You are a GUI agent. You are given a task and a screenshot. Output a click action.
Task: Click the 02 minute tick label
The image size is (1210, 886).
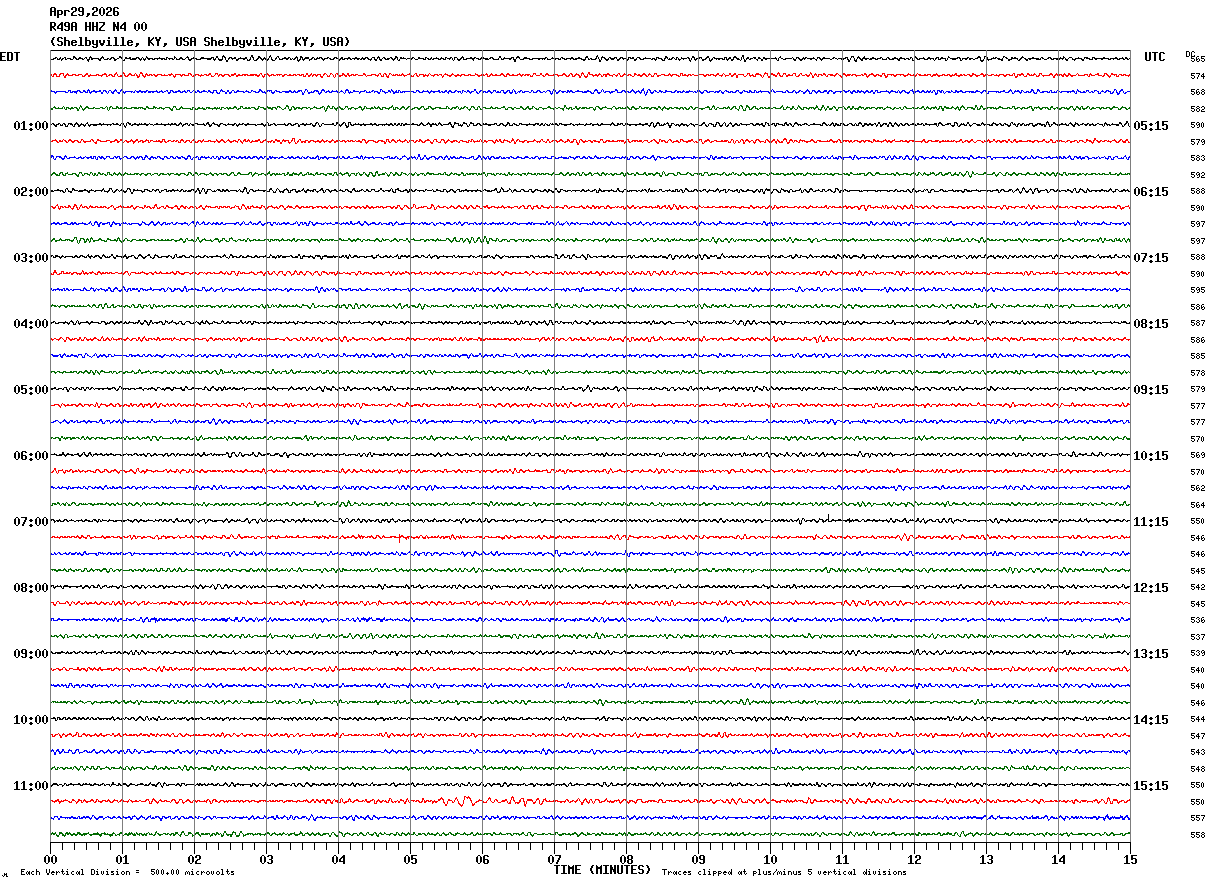(194, 859)
